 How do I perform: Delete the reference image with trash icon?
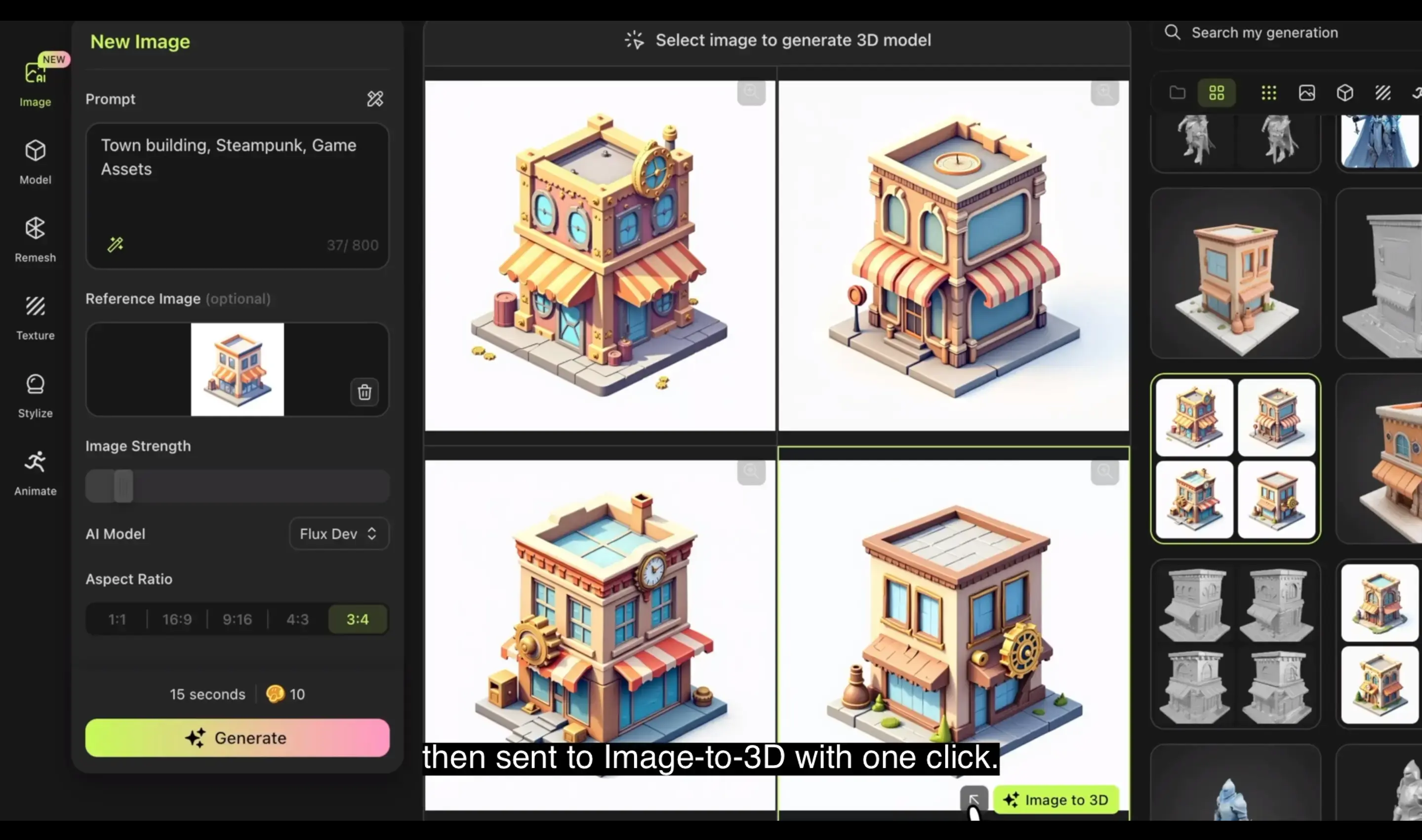click(364, 392)
